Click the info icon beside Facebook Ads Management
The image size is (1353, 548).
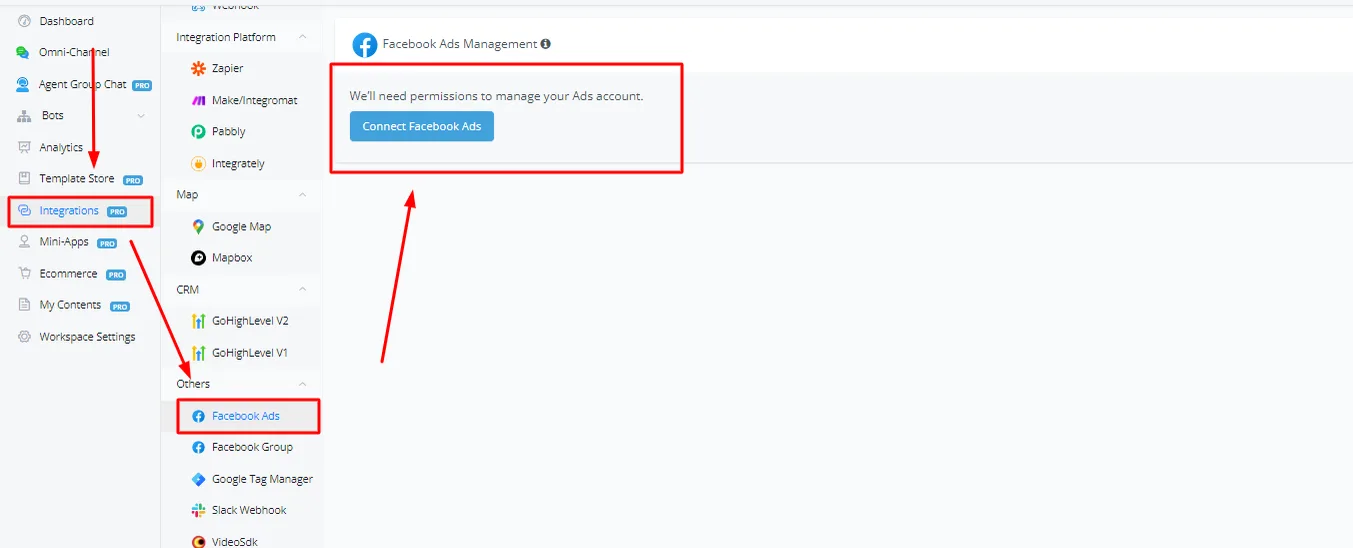[546, 44]
